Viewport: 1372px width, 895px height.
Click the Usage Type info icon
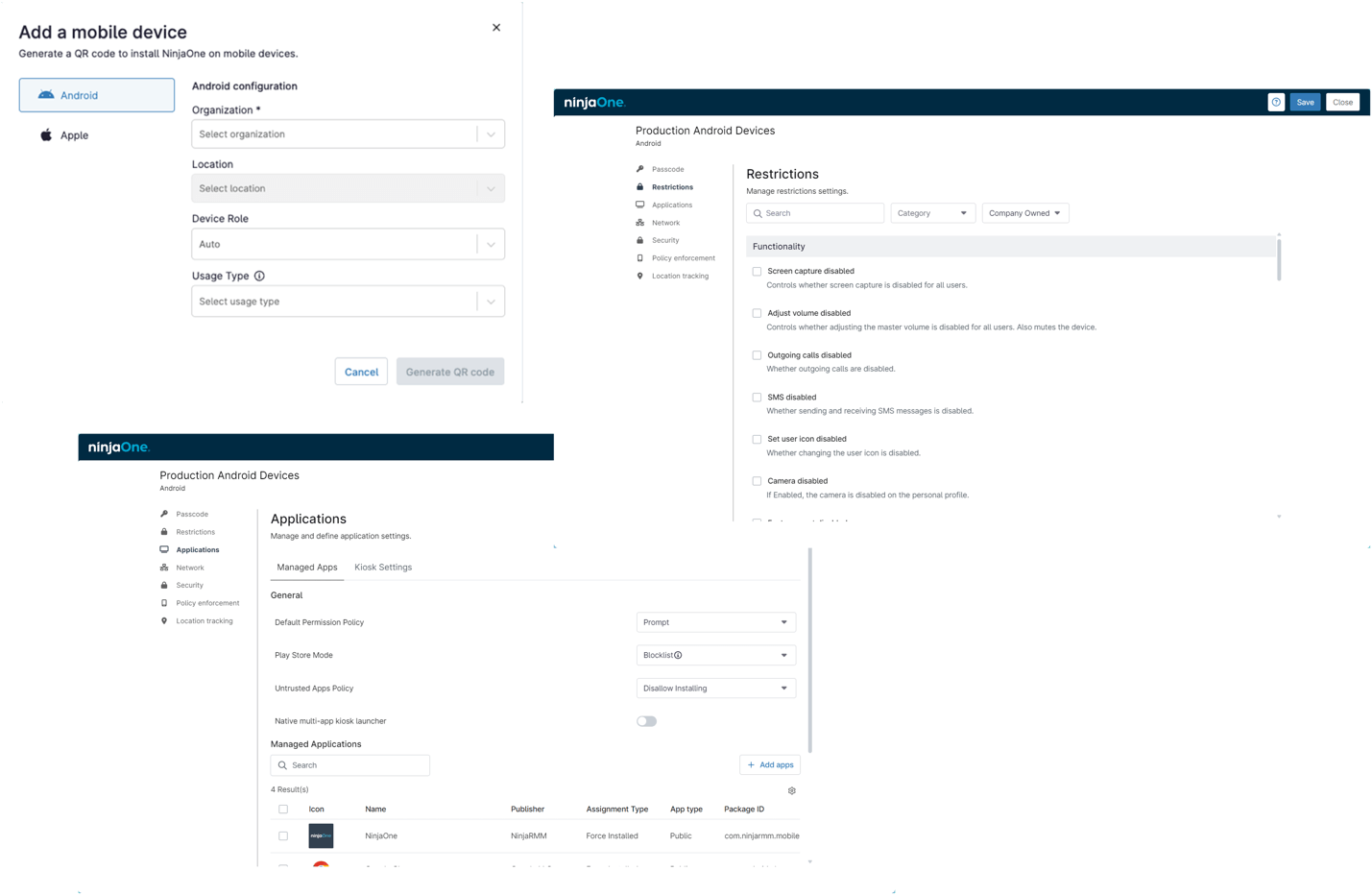pos(259,276)
